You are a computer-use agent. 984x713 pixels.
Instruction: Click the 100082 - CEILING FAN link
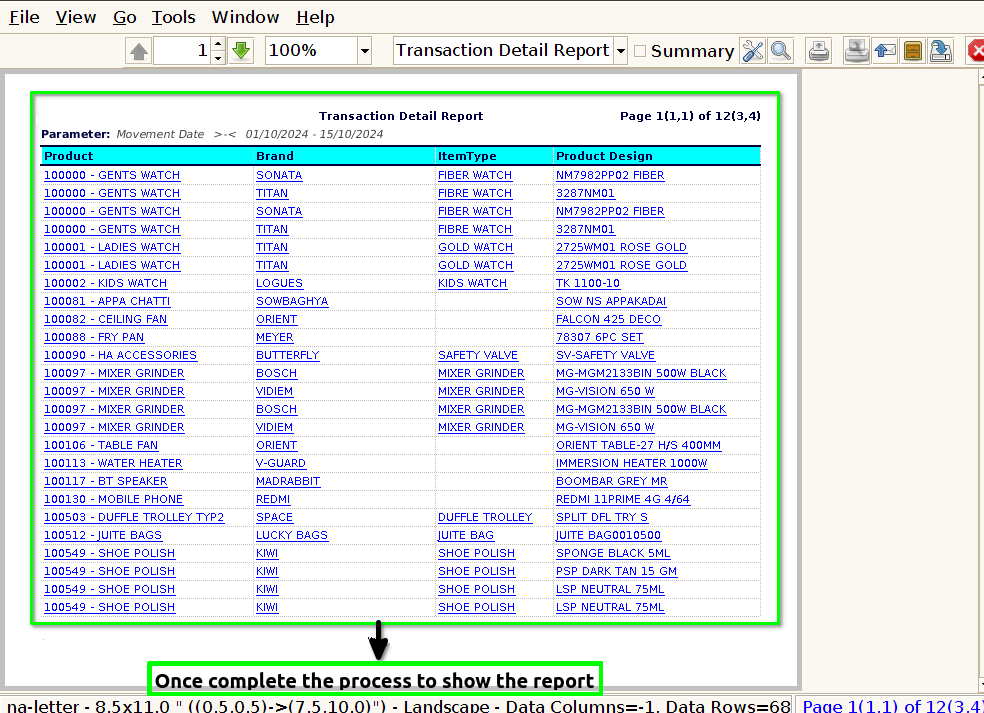tap(105, 319)
